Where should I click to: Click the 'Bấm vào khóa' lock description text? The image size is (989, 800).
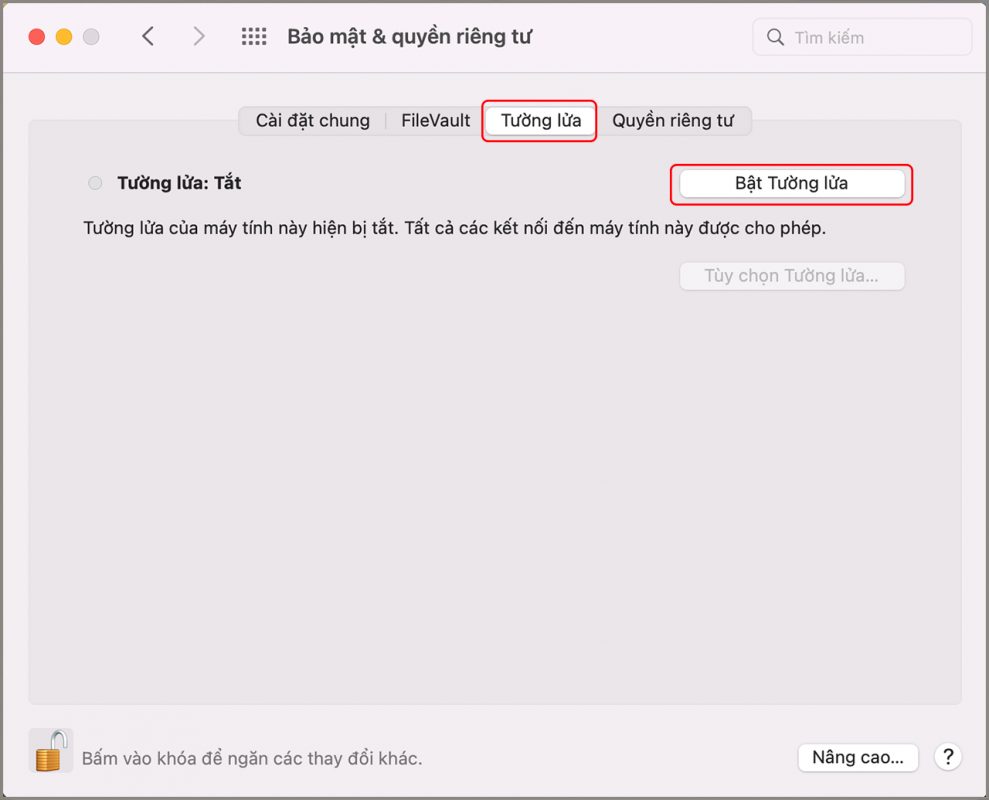[252, 758]
